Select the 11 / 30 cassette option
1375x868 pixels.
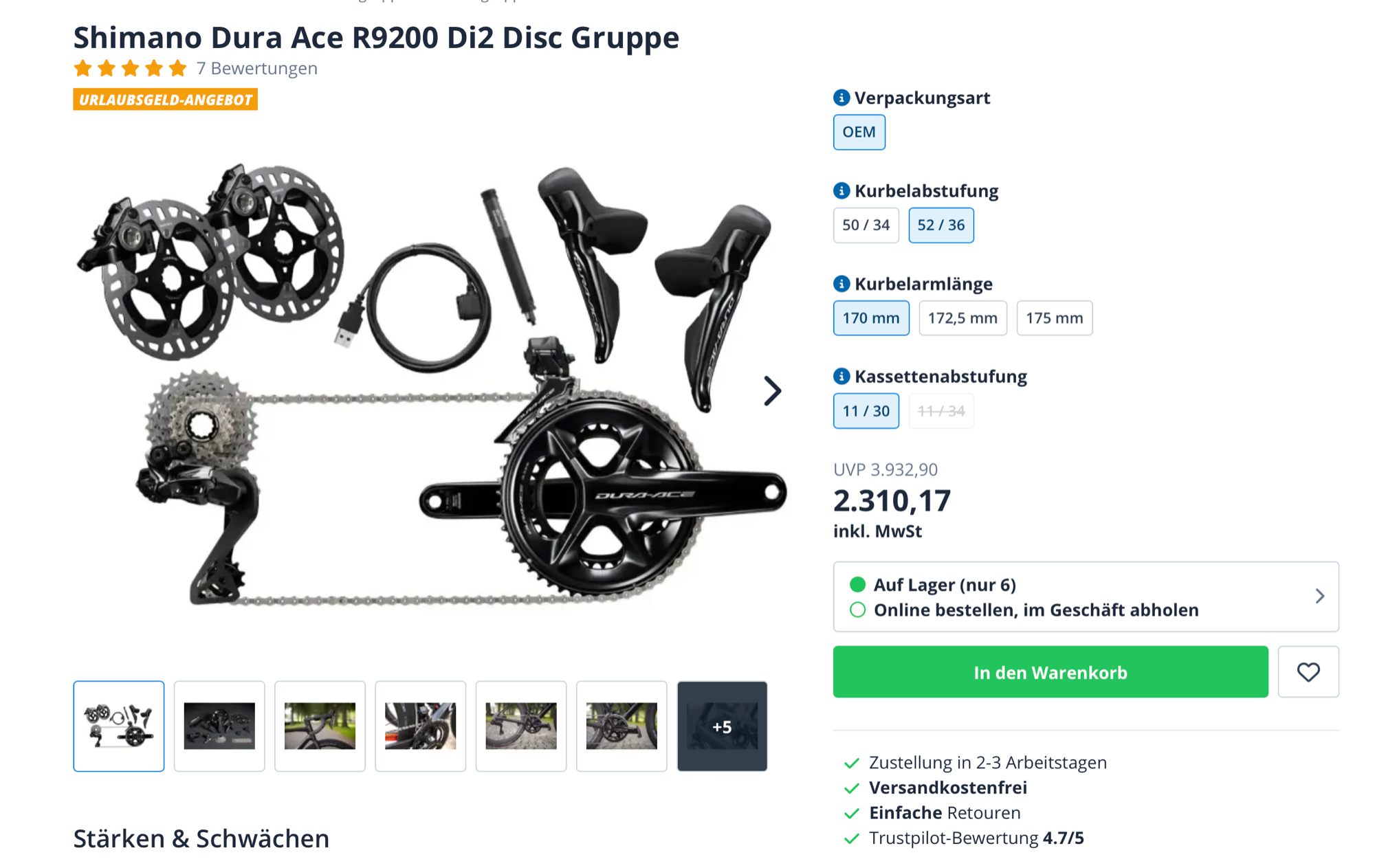click(x=866, y=411)
